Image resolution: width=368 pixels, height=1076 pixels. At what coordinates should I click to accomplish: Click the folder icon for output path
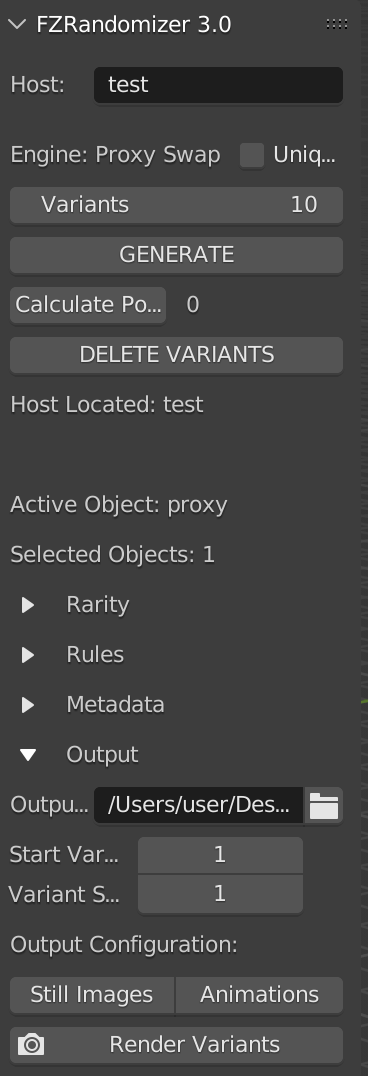pos(323,805)
